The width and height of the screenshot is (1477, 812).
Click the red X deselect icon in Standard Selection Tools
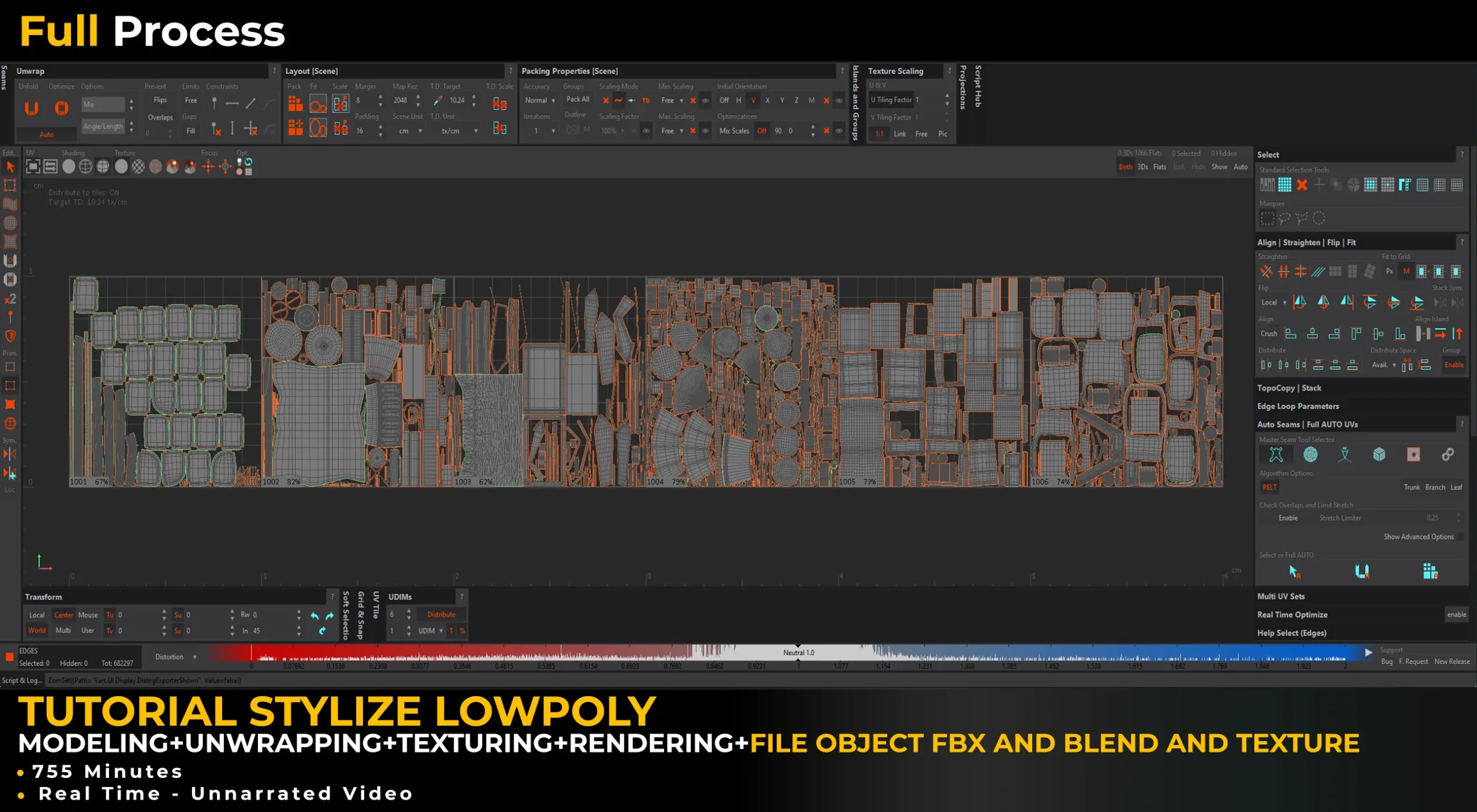point(1303,186)
